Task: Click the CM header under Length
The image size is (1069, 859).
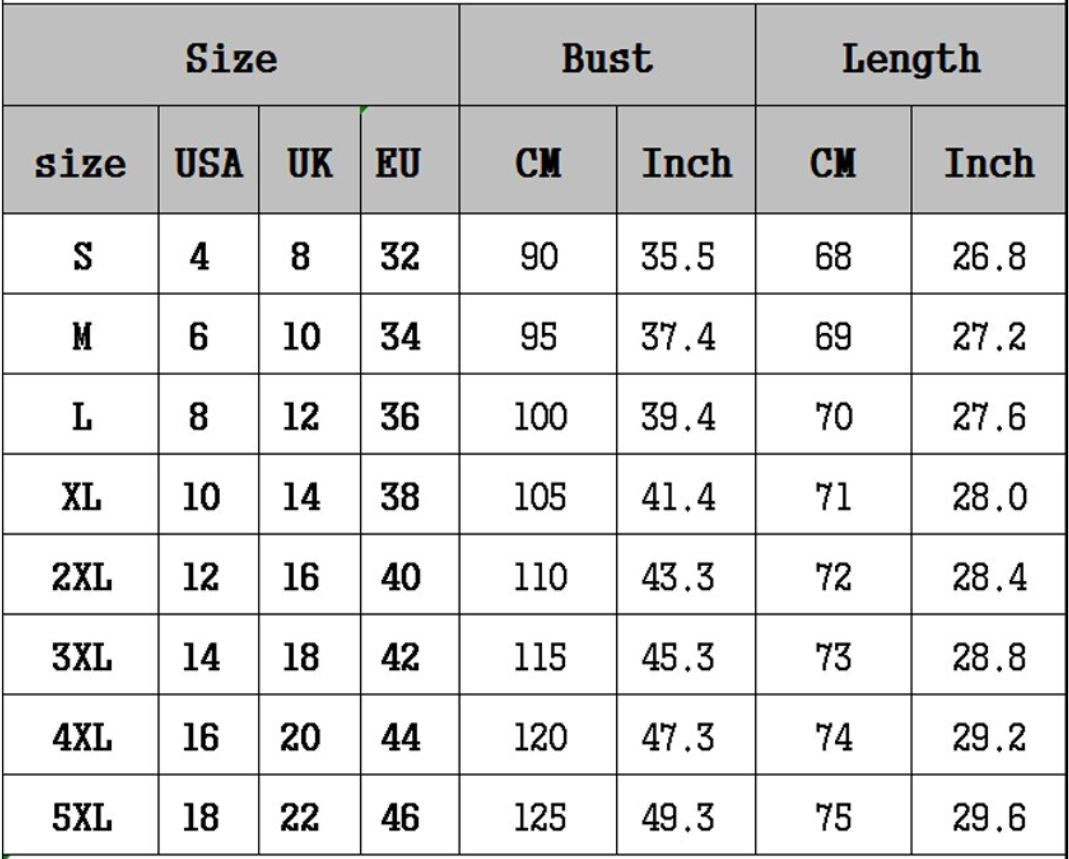Action: click(832, 162)
